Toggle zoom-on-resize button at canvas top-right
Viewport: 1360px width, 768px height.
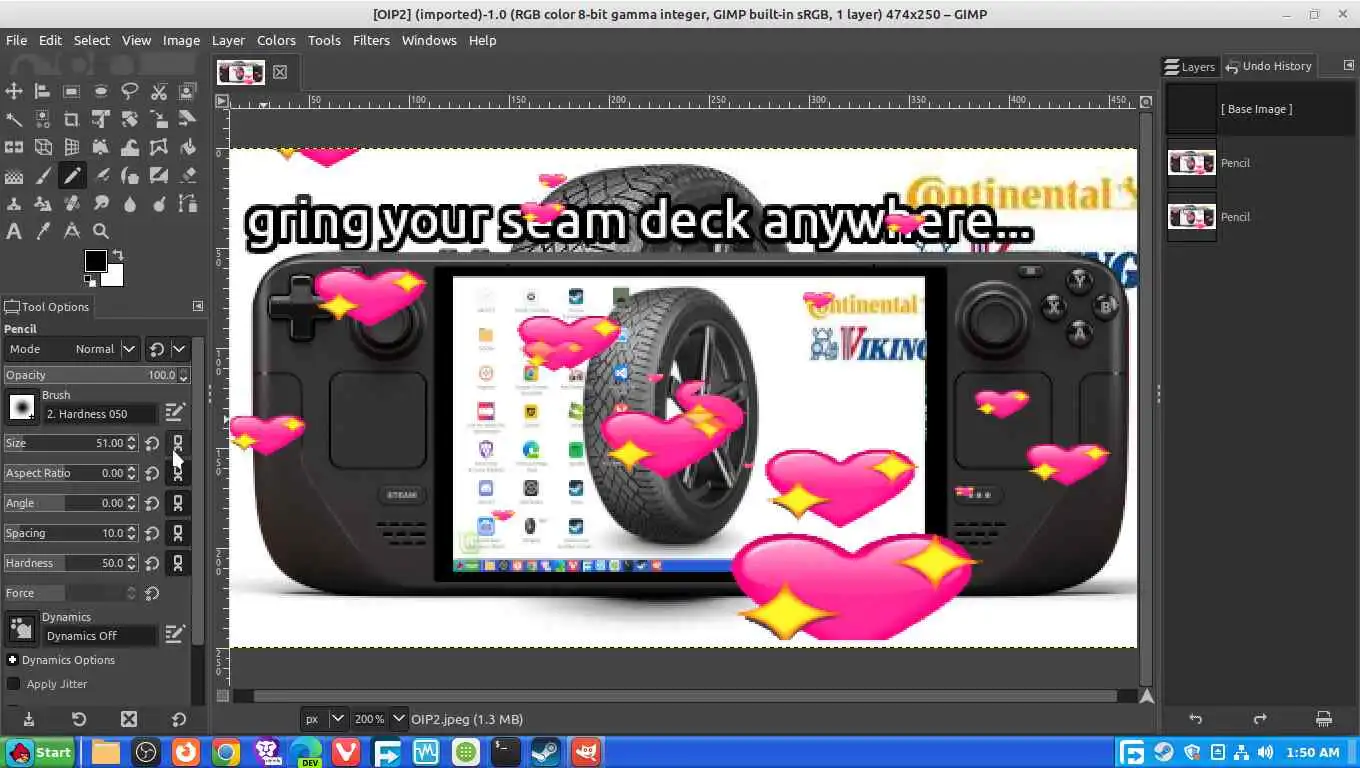(x=1146, y=101)
